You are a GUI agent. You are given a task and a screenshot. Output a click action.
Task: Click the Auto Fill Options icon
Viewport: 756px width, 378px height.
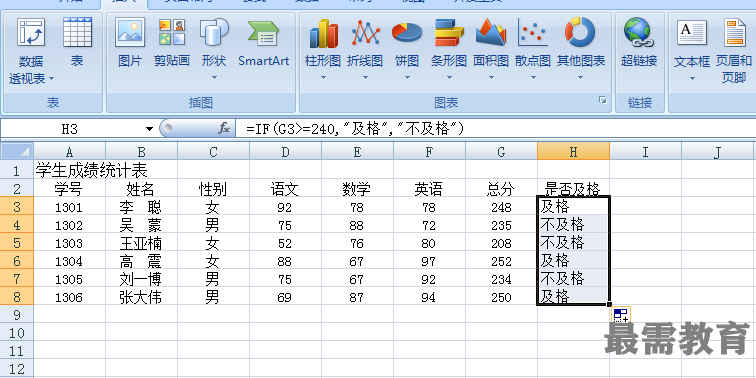pyautogui.click(x=621, y=316)
